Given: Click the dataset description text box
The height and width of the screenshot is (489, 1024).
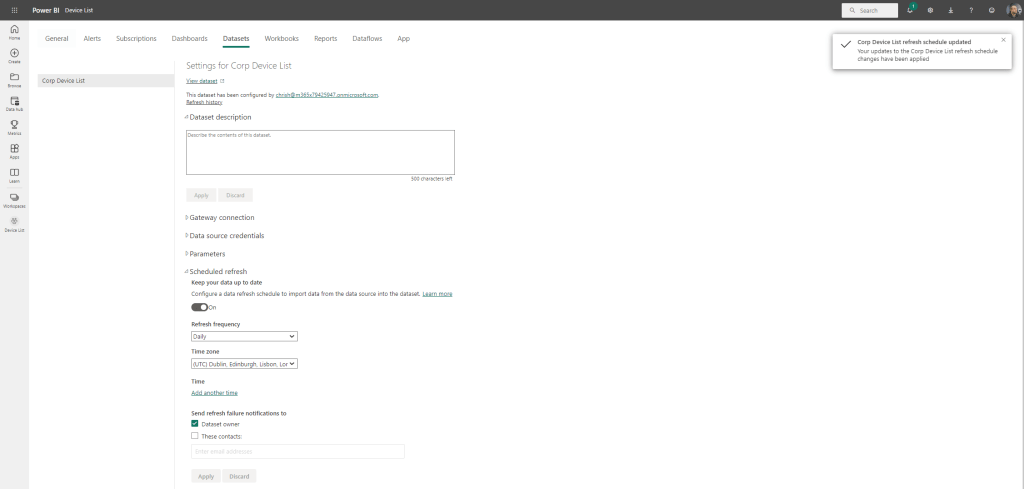Looking at the screenshot, I should point(320,152).
